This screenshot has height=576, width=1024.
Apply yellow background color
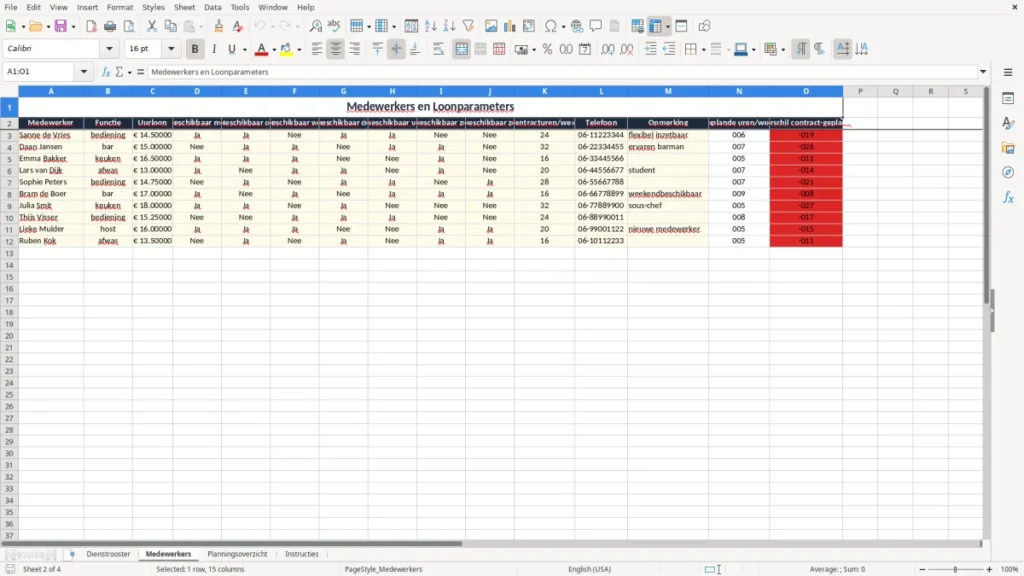(286, 49)
